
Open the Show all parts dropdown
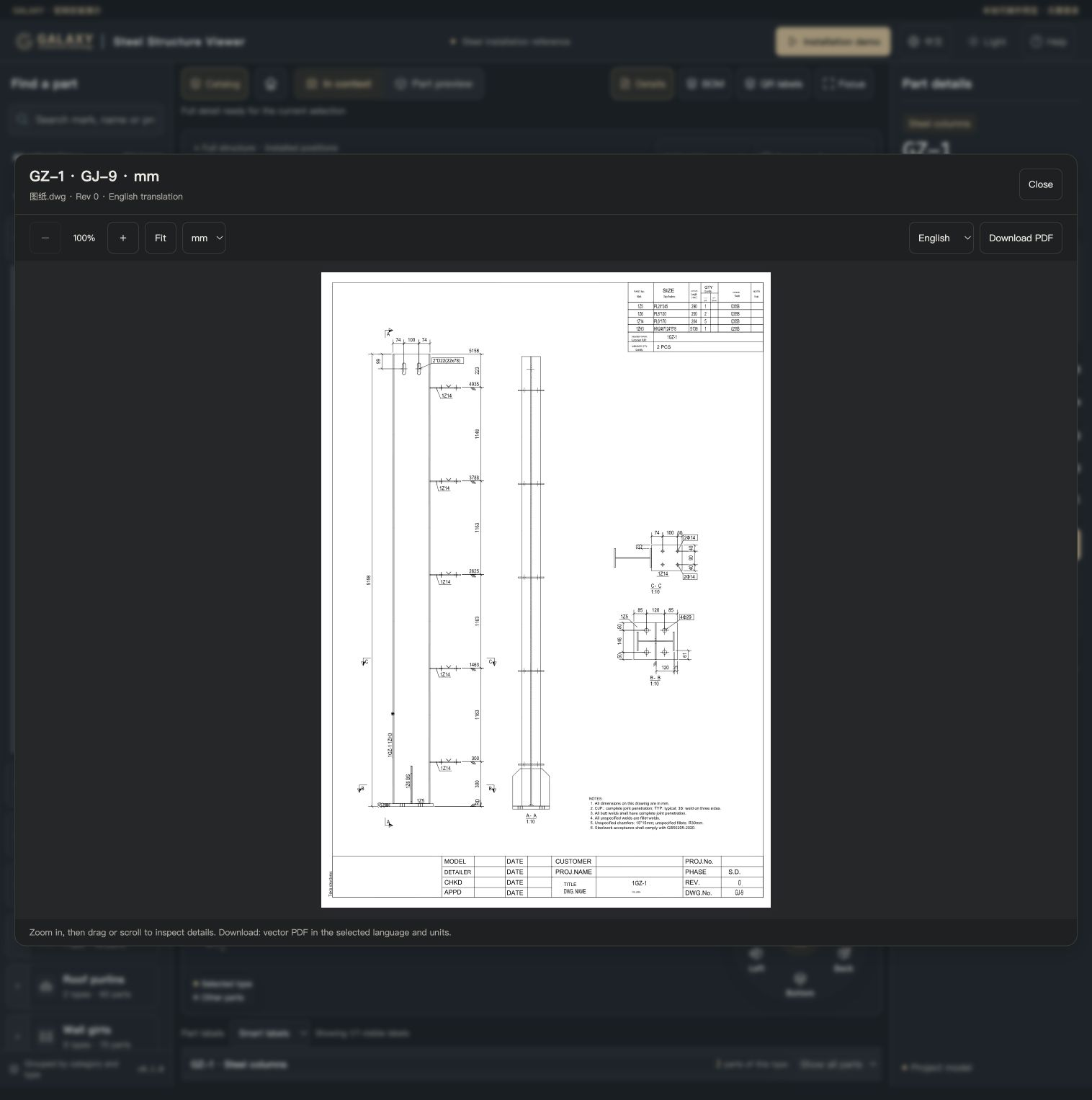point(838,1064)
